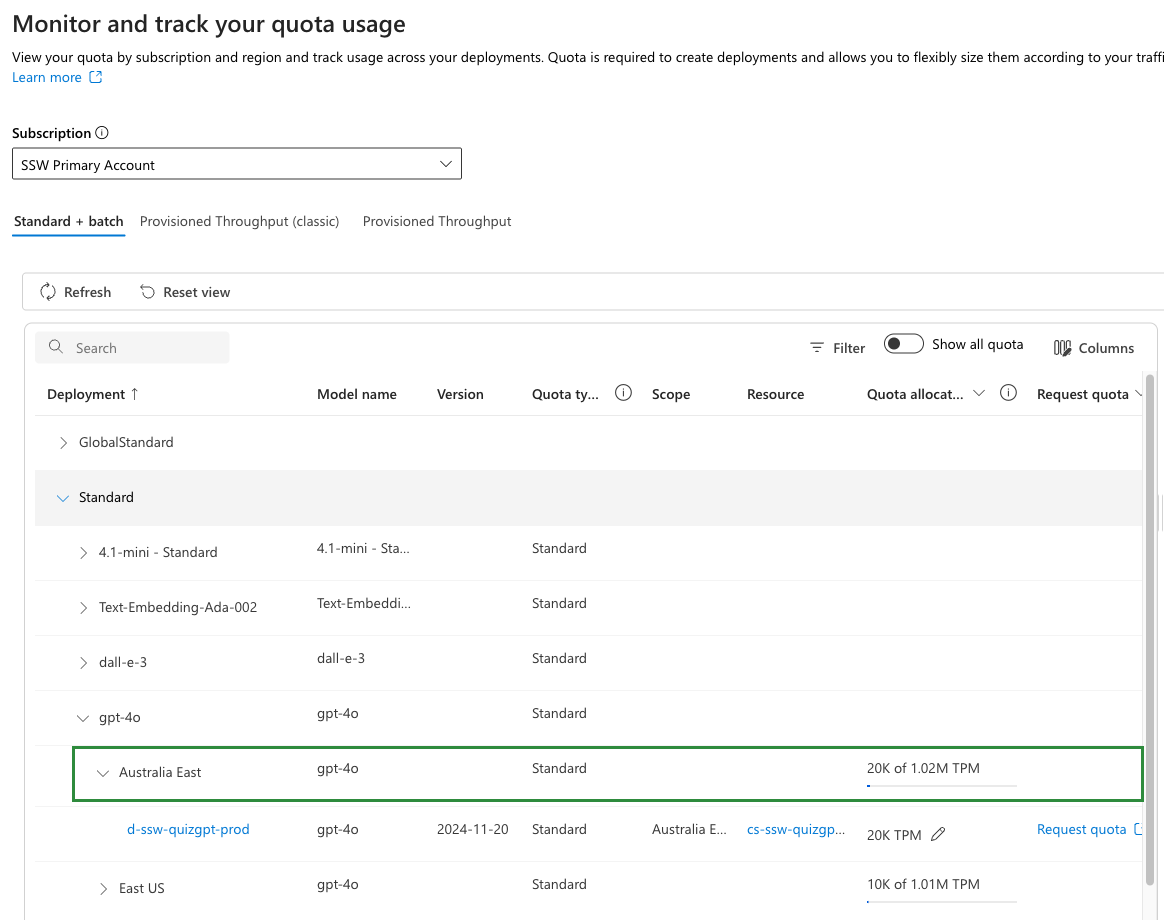Click the pencil icon beside 20K TPM
This screenshot has width=1164, height=920.
[x=938, y=834]
